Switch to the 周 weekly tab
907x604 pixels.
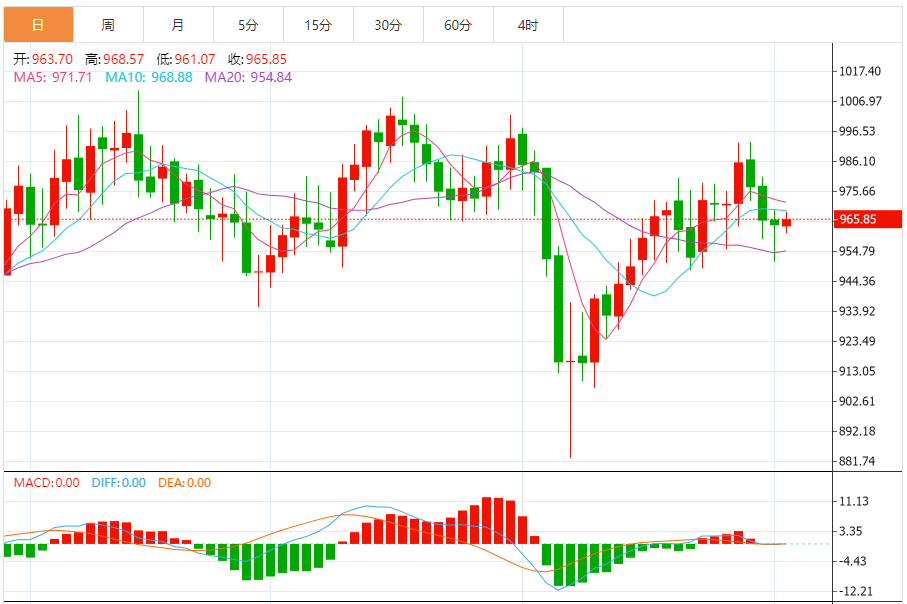108,25
